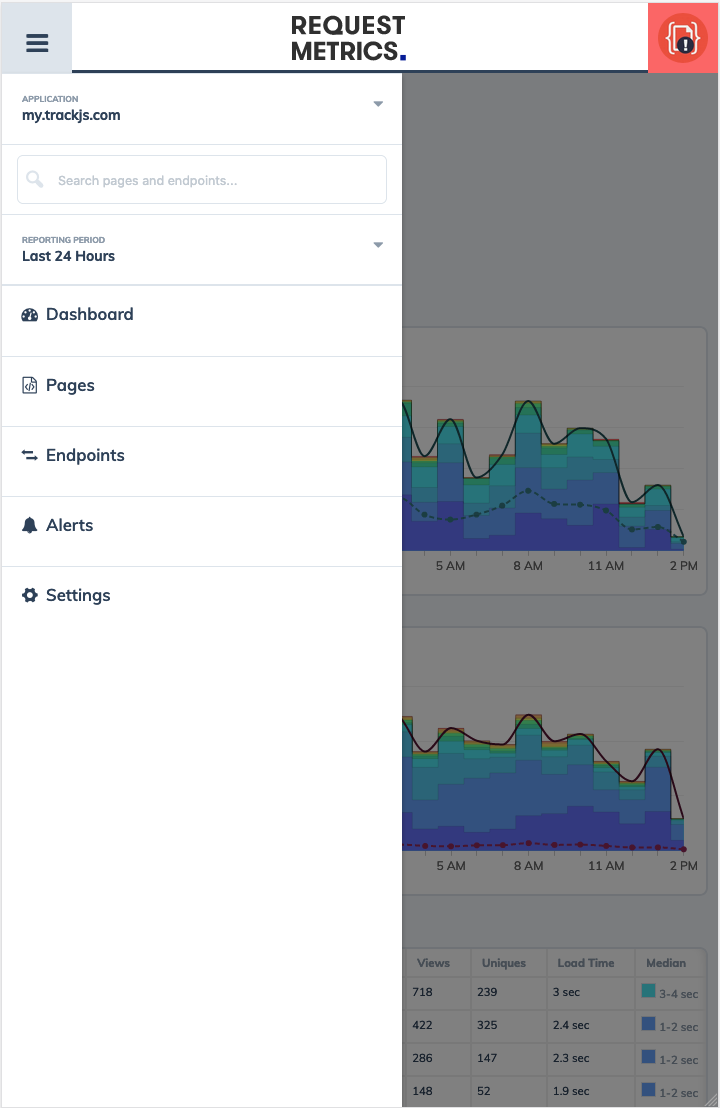Click the search magnifier icon

(x=35, y=179)
